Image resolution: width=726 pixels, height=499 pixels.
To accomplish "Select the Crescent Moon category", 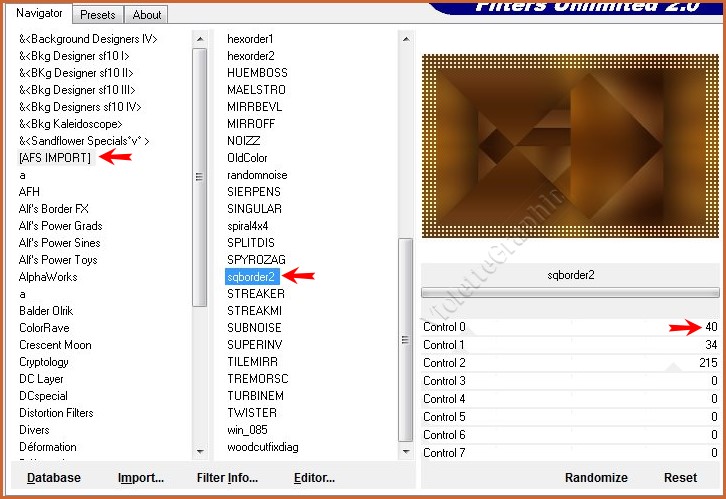I will coord(55,345).
